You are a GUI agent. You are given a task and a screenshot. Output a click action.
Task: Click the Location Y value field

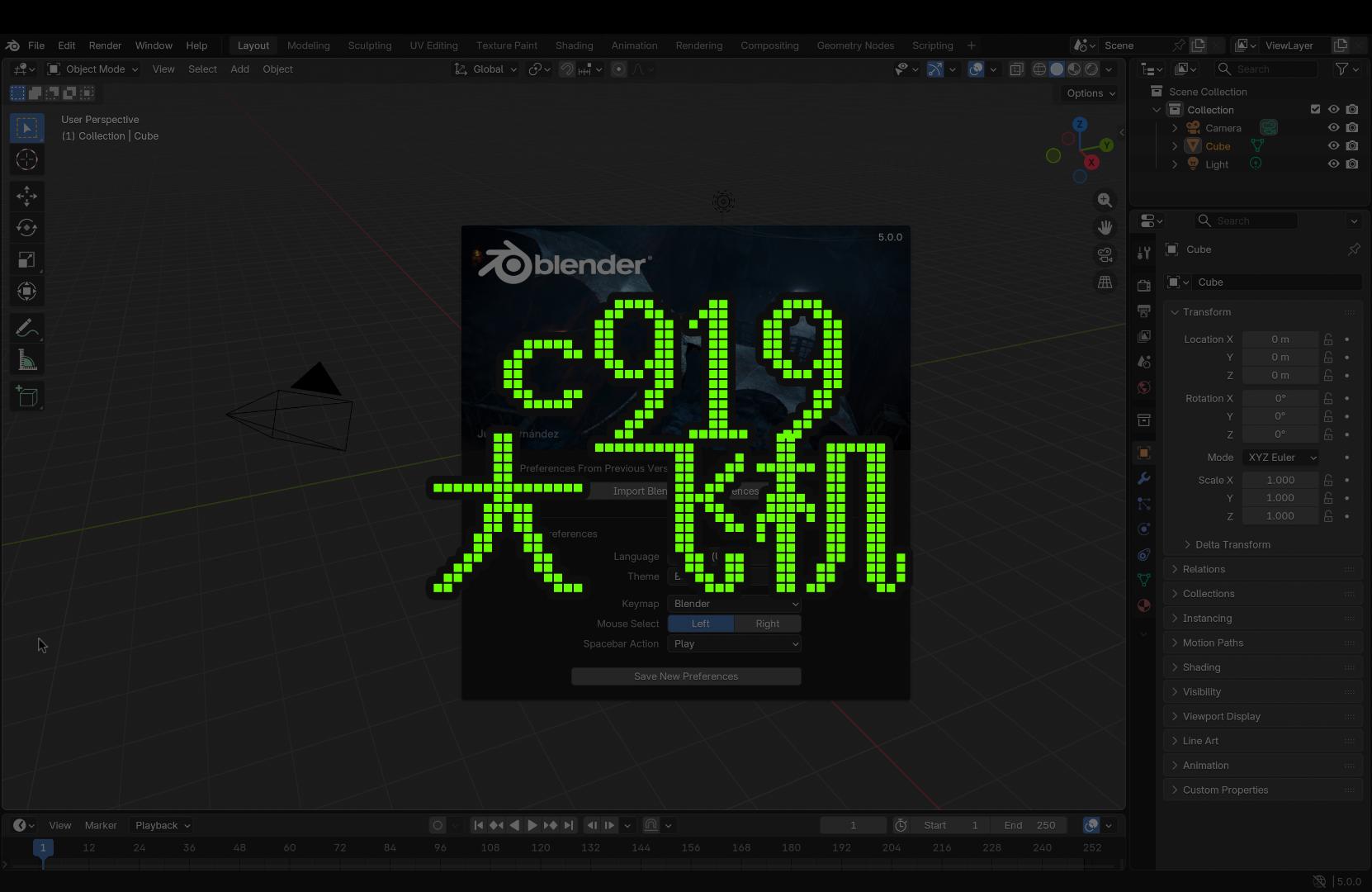coord(1280,358)
